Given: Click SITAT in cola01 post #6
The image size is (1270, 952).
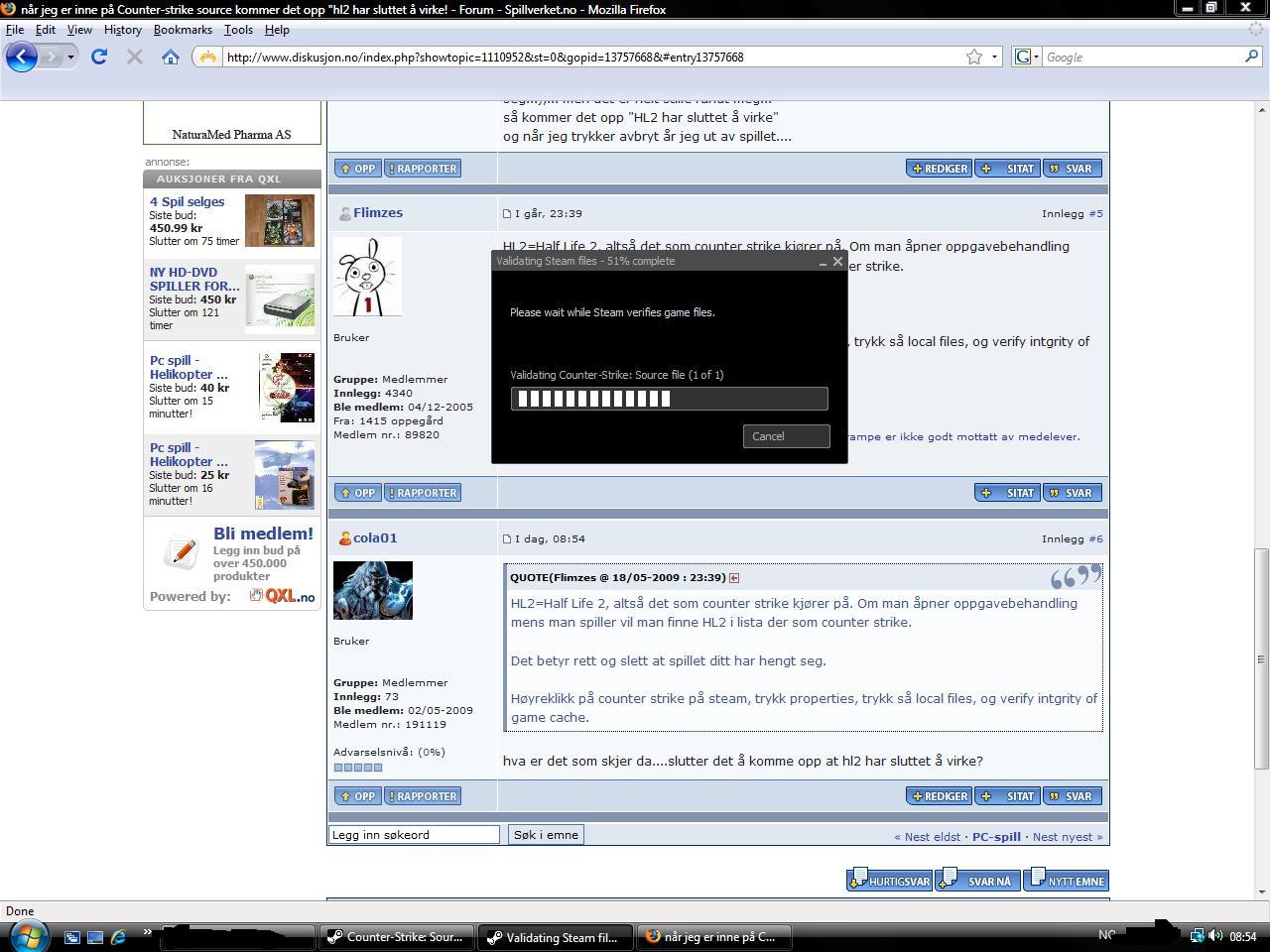Looking at the screenshot, I should [x=1007, y=796].
